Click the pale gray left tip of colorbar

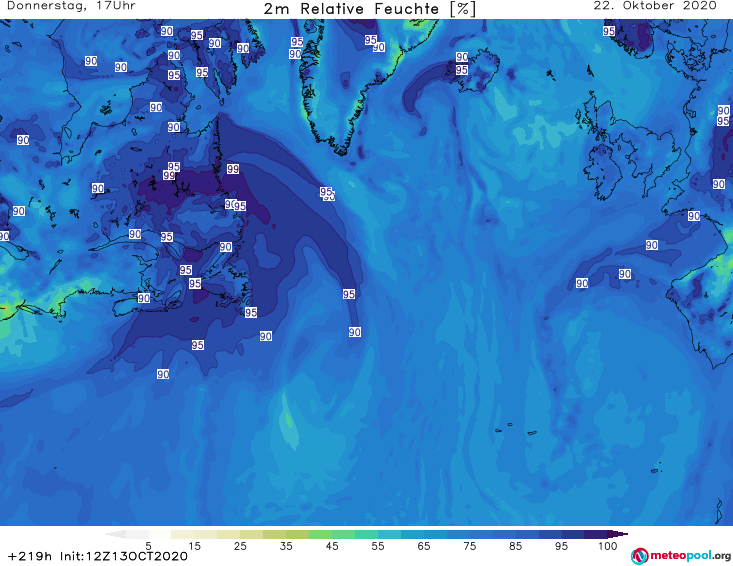[115, 534]
